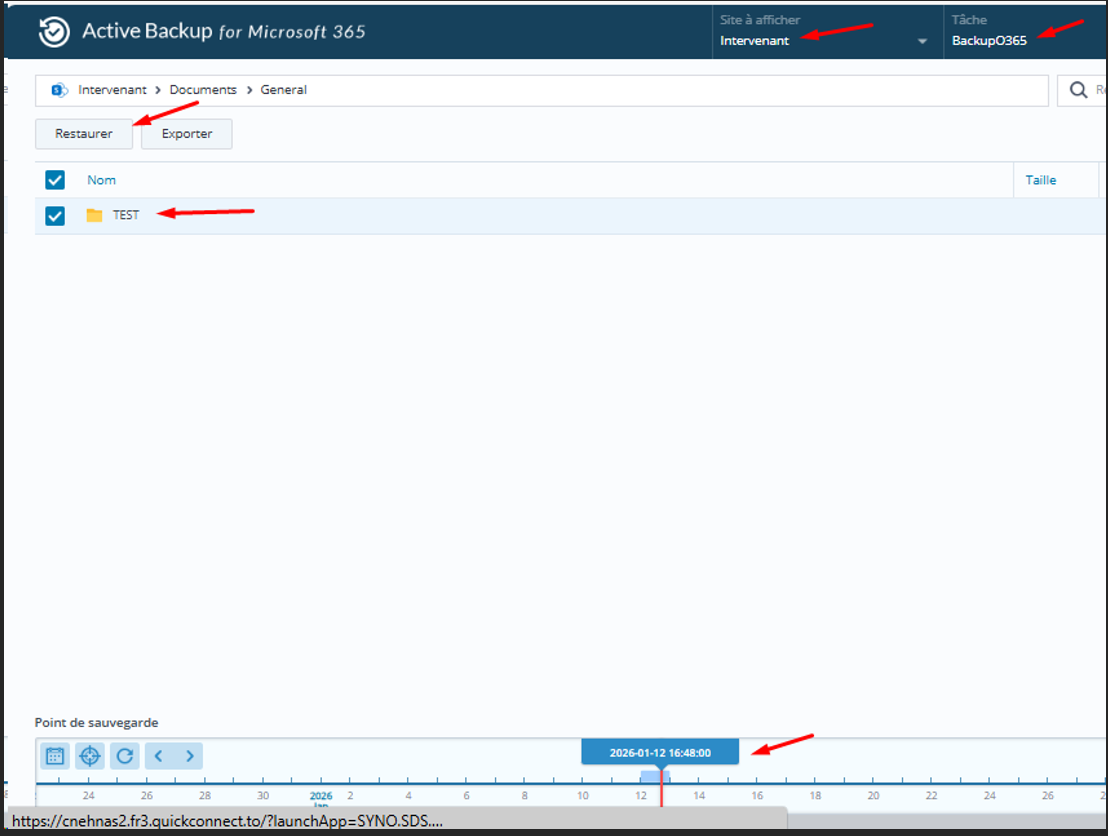This screenshot has height=836, width=1108.
Task: Open the calendar picker for backup points
Action: click(54, 756)
